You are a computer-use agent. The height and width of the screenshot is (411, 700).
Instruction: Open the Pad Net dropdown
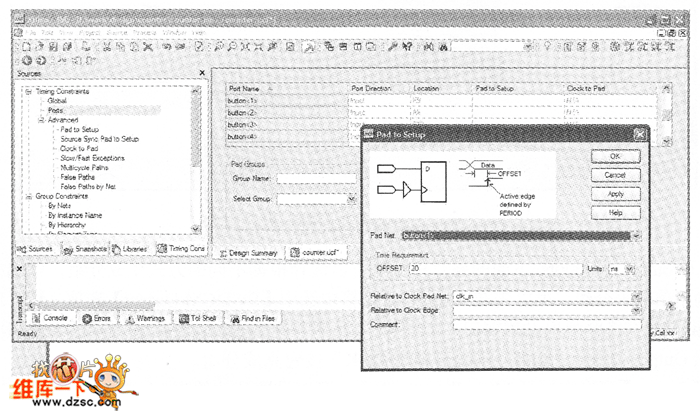(x=637, y=235)
